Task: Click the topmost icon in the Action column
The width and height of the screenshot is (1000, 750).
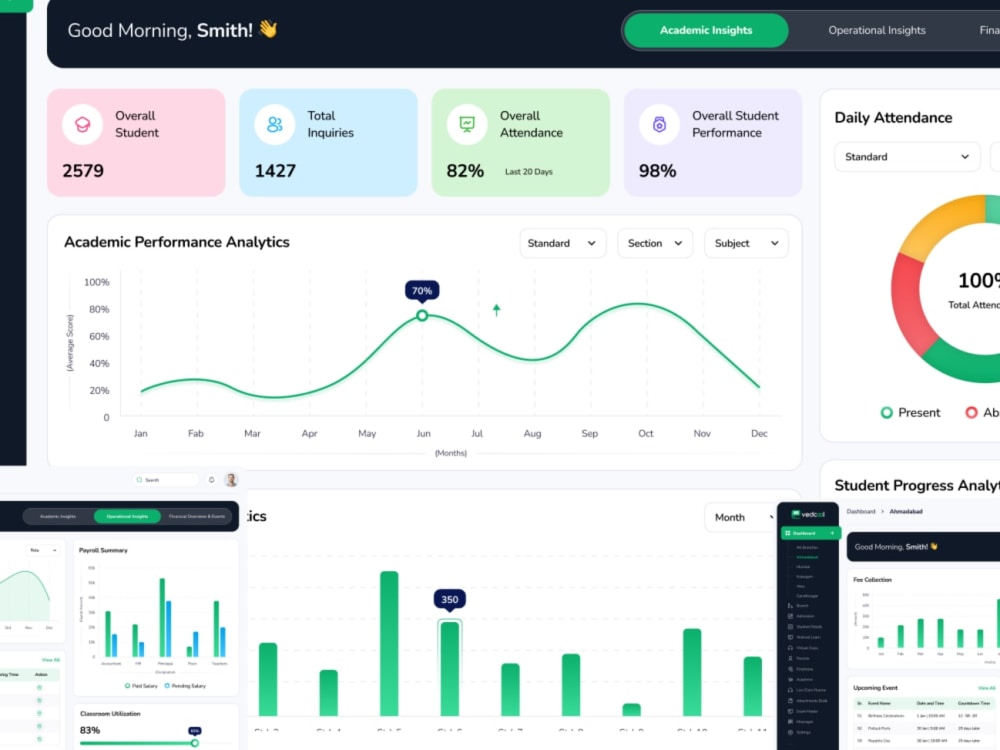Action: click(x=40, y=688)
